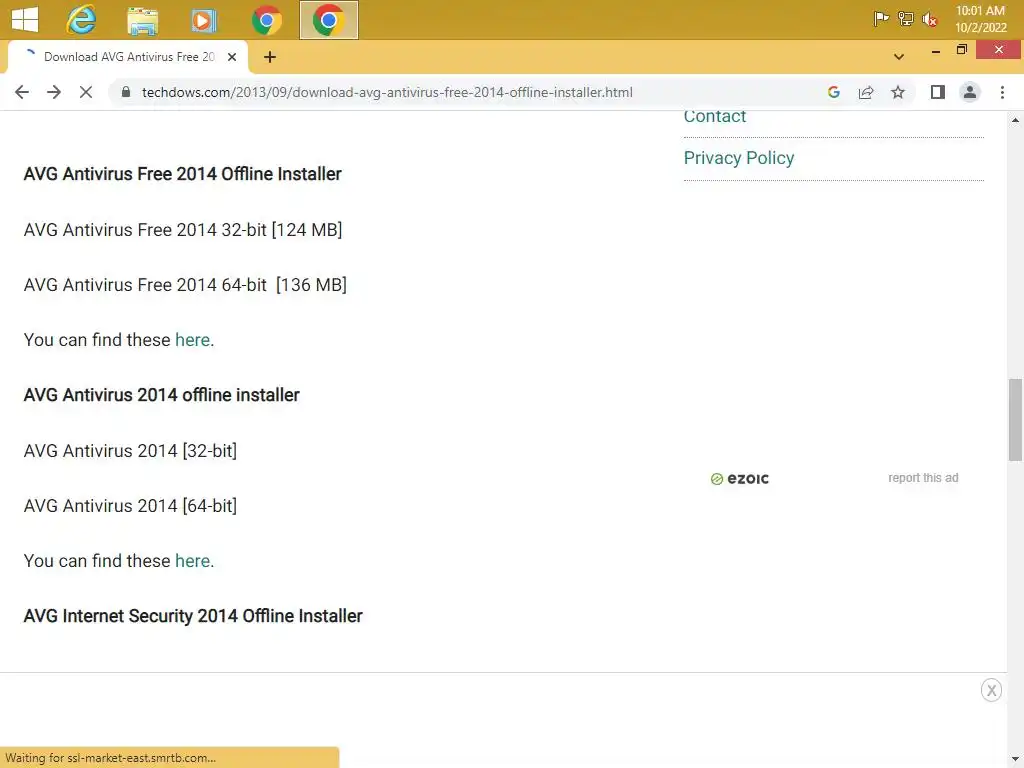1024x768 pixels.
Task: Click 'AVG Internet Security 2014 Offline Installer' heading
Action: tap(193, 616)
